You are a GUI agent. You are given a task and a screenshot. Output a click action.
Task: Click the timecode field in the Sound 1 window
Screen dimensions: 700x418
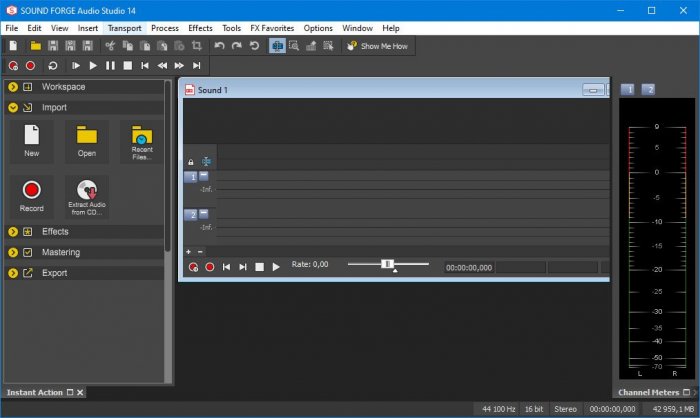click(x=468, y=267)
